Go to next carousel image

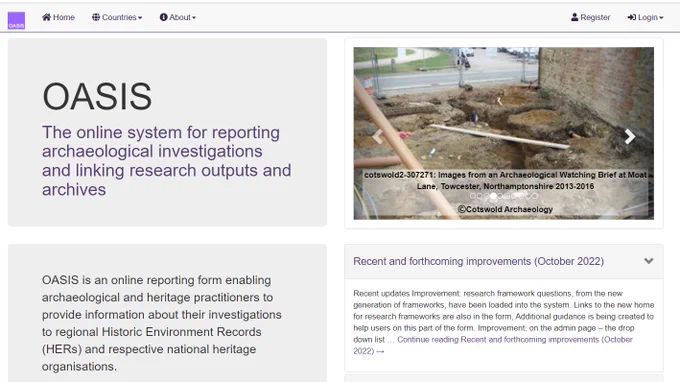pyautogui.click(x=630, y=137)
